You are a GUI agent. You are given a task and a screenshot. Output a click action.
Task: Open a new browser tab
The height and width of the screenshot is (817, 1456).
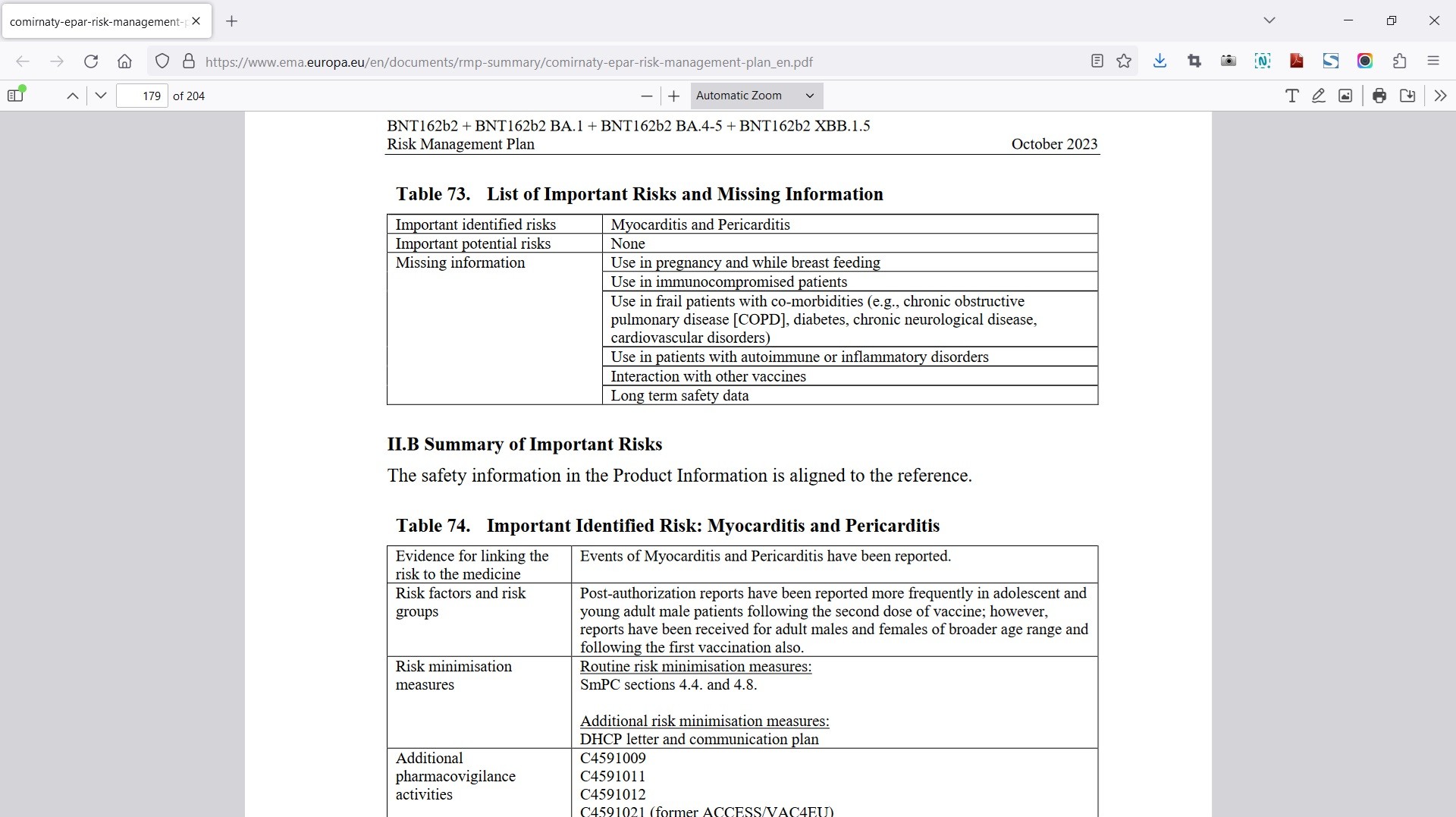tap(232, 21)
